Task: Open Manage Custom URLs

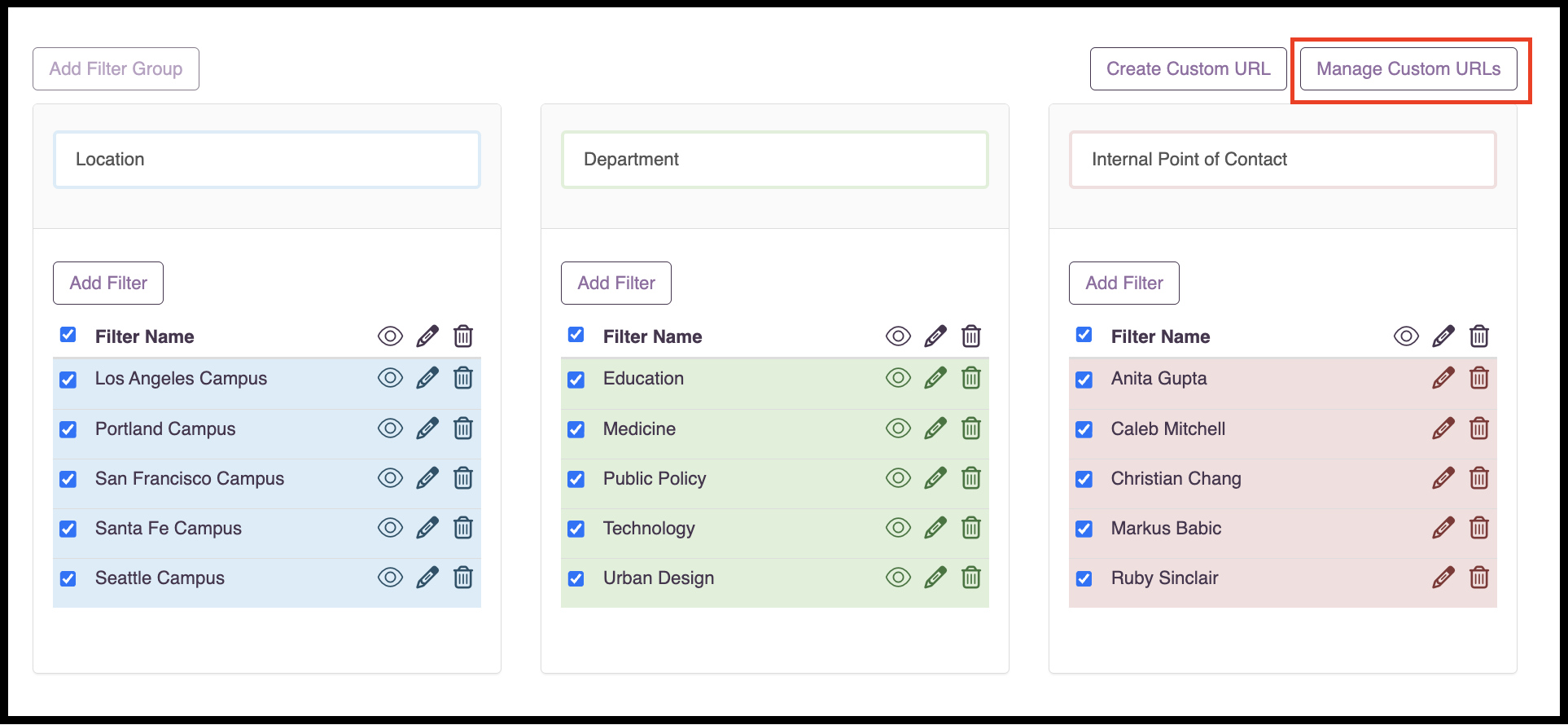Action: 1408,69
